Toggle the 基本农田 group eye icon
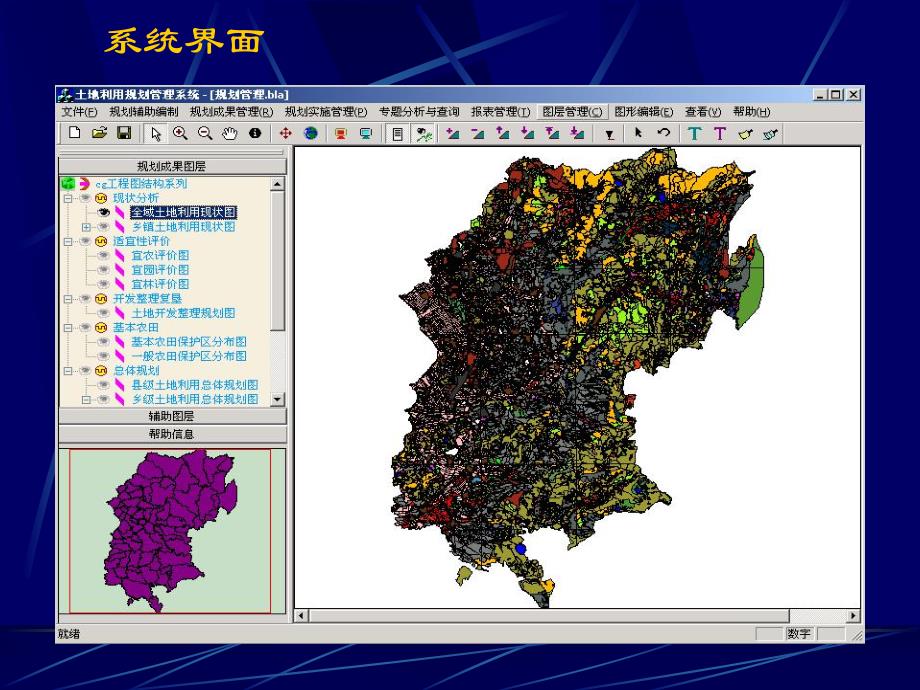This screenshot has width=920, height=690. [x=85, y=326]
